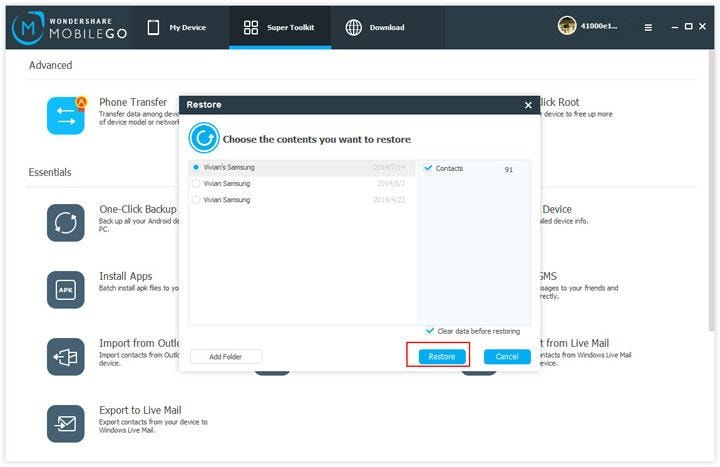The width and height of the screenshot is (720, 467).
Task: Click the Restore button
Action: pyautogui.click(x=442, y=357)
